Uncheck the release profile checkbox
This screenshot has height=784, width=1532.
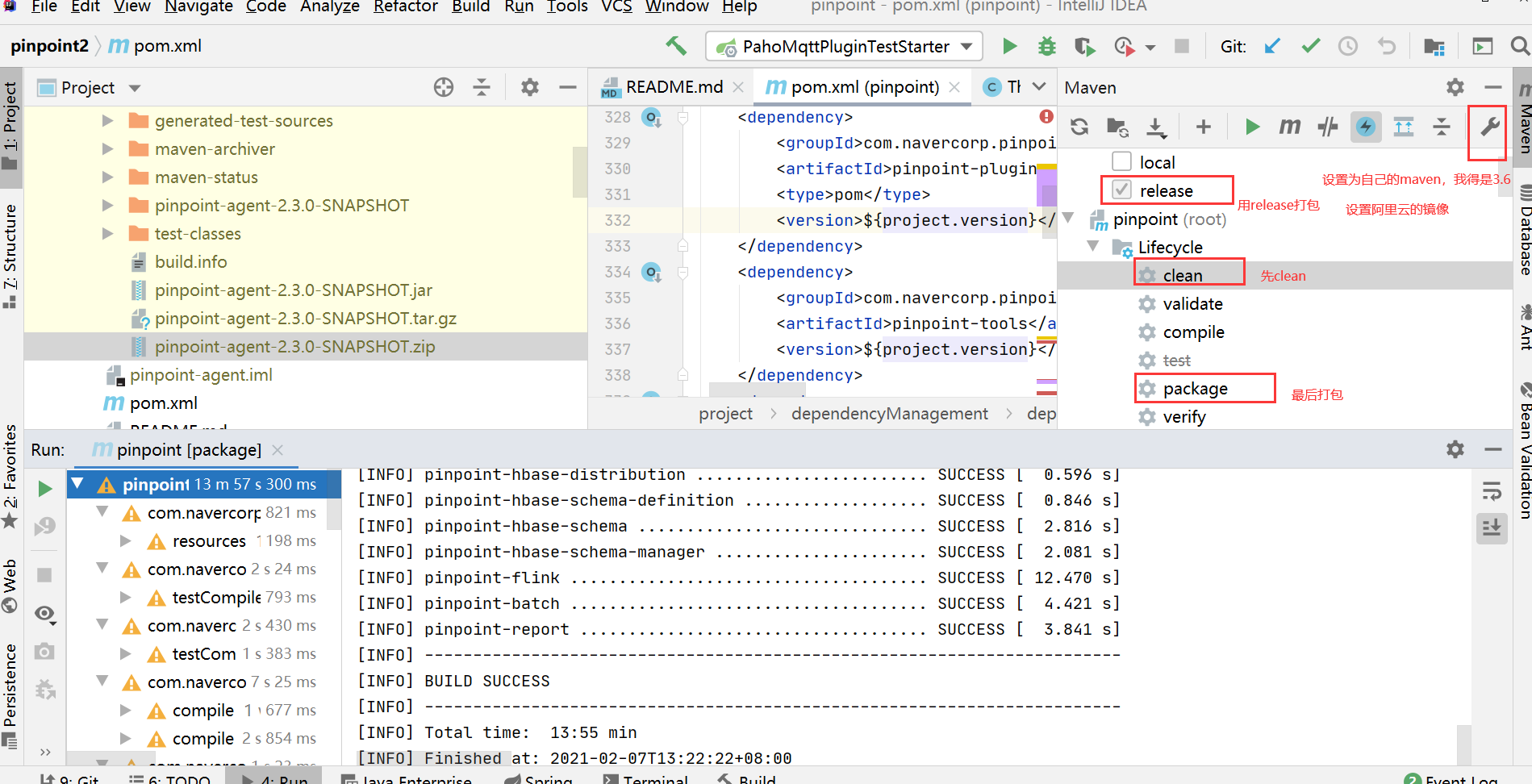point(1121,190)
